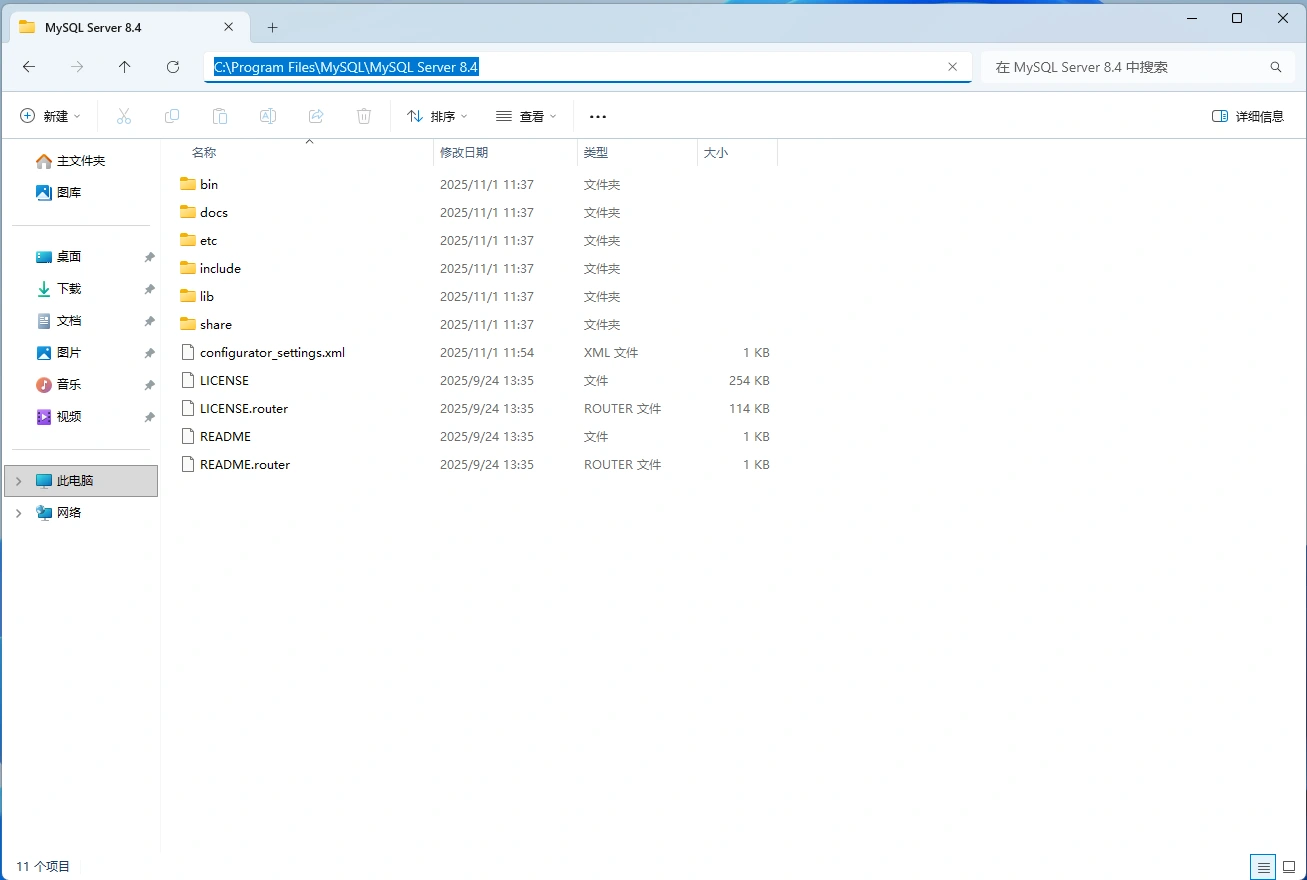
Task: Go up one folder level with Up arrow
Action: pyautogui.click(x=124, y=67)
